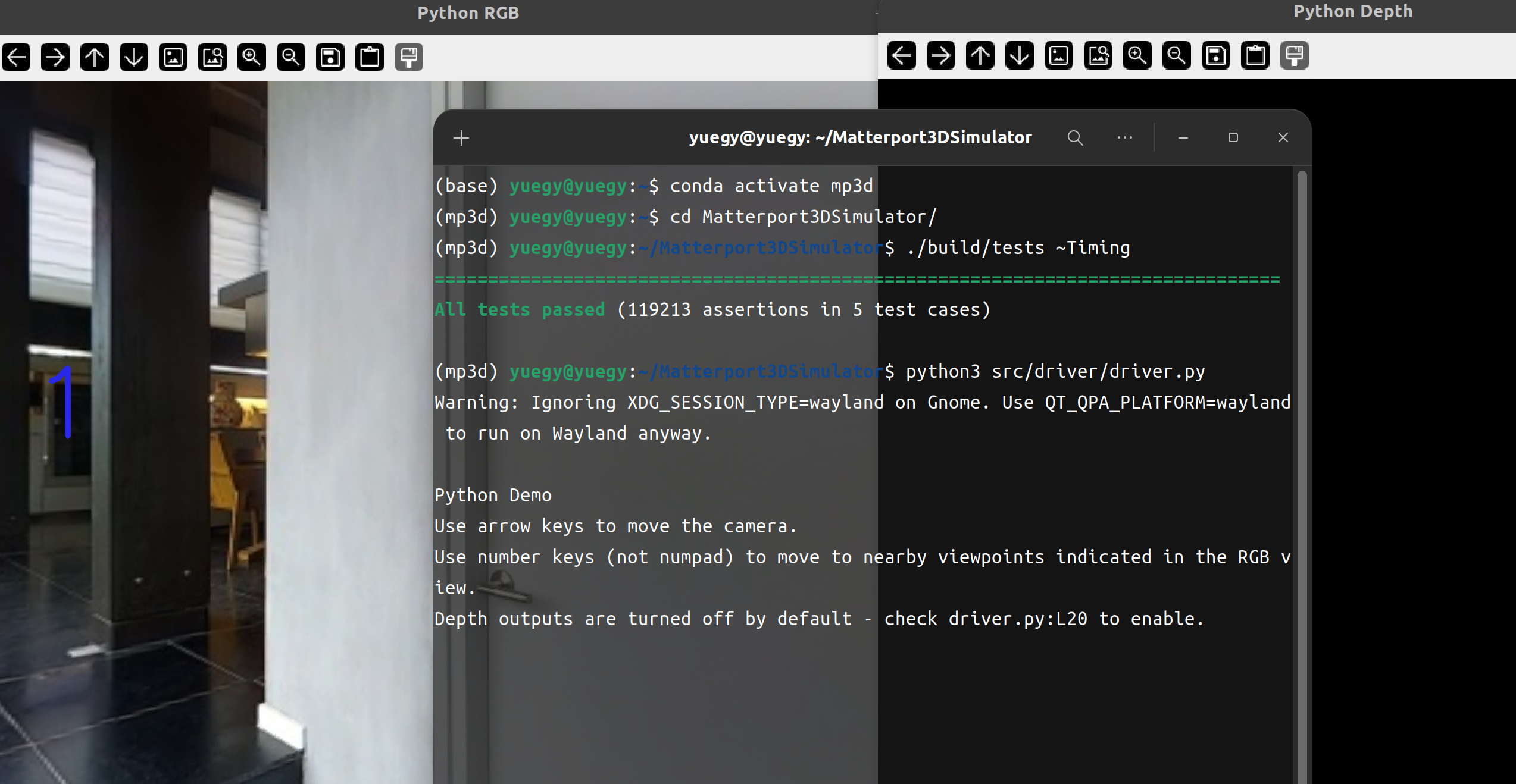The height and width of the screenshot is (784, 1516).
Task: Open a new terminal tab with plus
Action: [461, 138]
